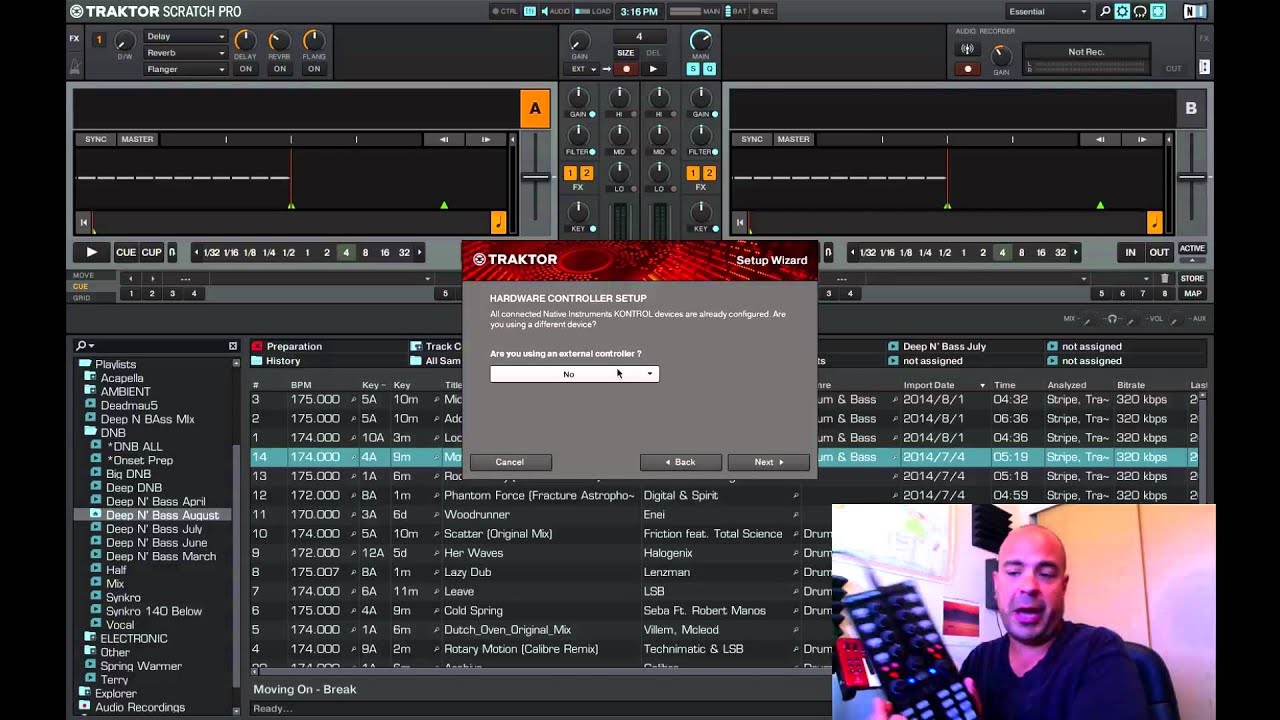Screen dimensions: 1280x720
Task: Adjust the Deck A channel volume fader
Action: coord(535,178)
